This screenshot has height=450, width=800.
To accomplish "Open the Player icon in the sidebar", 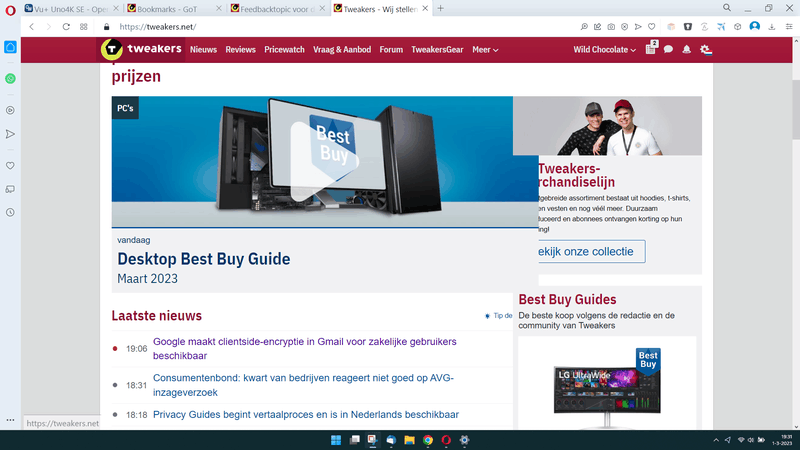I will pos(10,110).
